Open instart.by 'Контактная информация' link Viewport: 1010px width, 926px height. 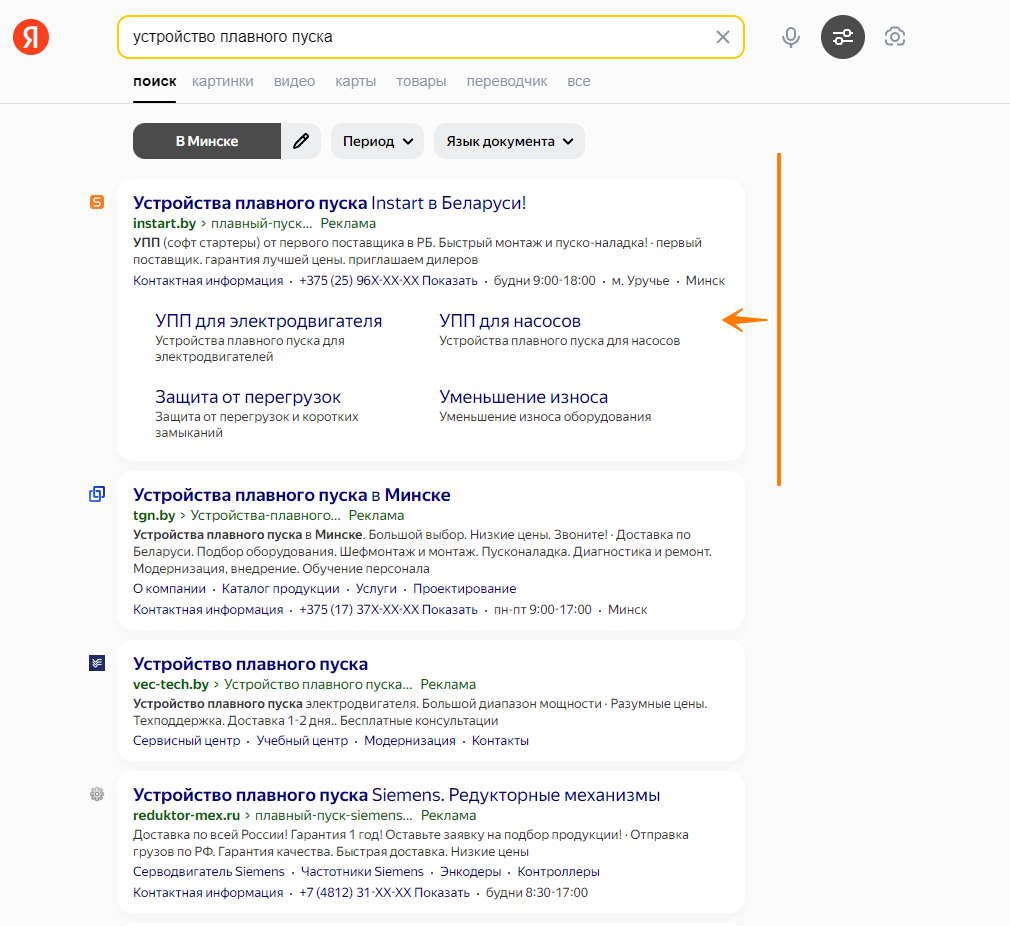click(x=208, y=281)
